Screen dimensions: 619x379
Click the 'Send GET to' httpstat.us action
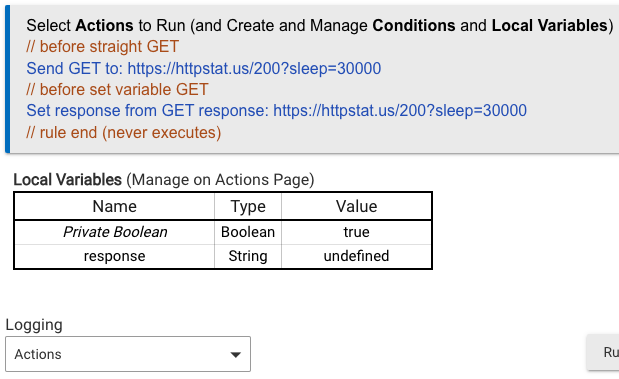click(x=203, y=68)
